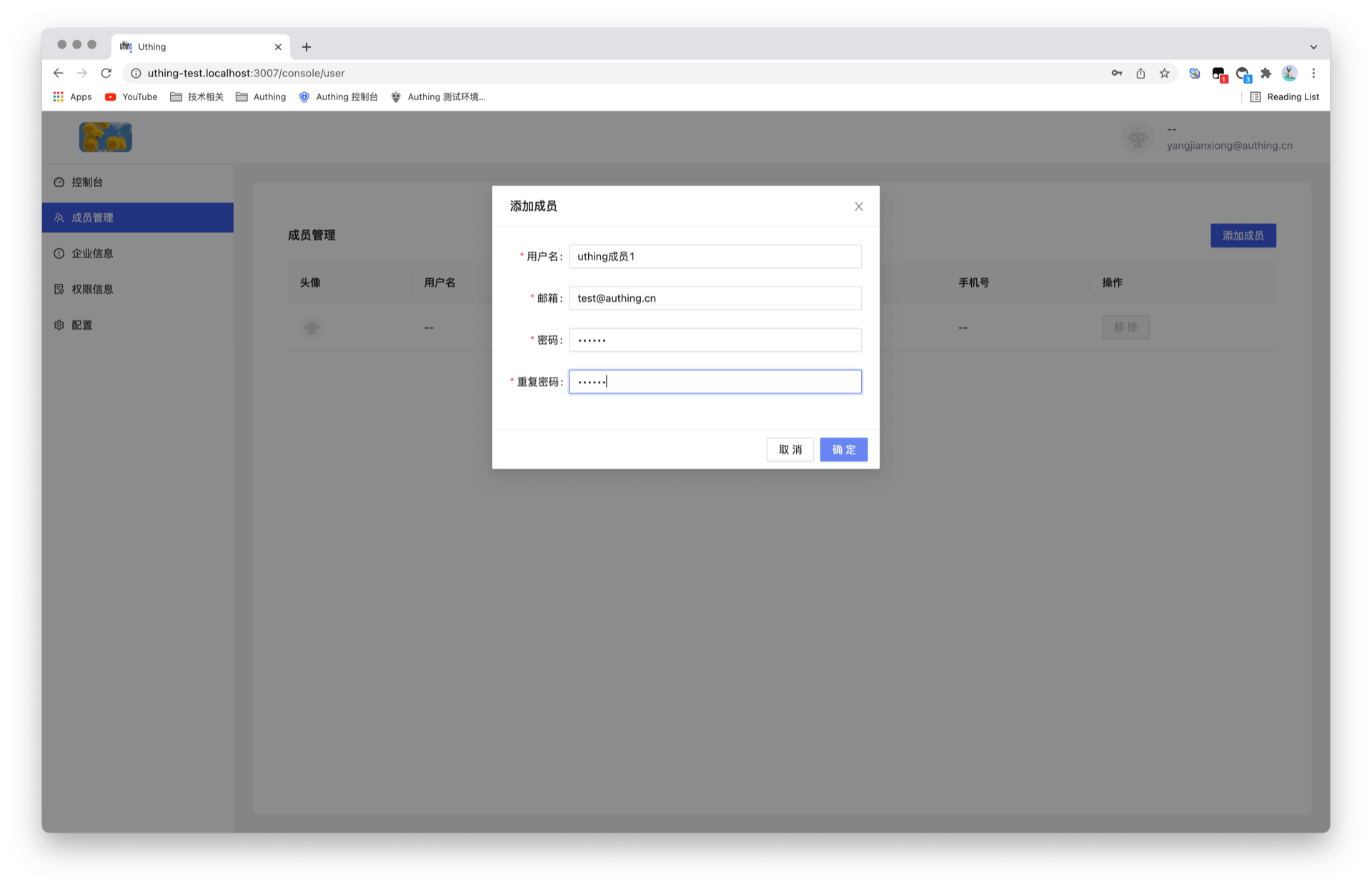The height and width of the screenshot is (888, 1372).
Task: Open Chrome three-dot menu
Action: pyautogui.click(x=1313, y=73)
